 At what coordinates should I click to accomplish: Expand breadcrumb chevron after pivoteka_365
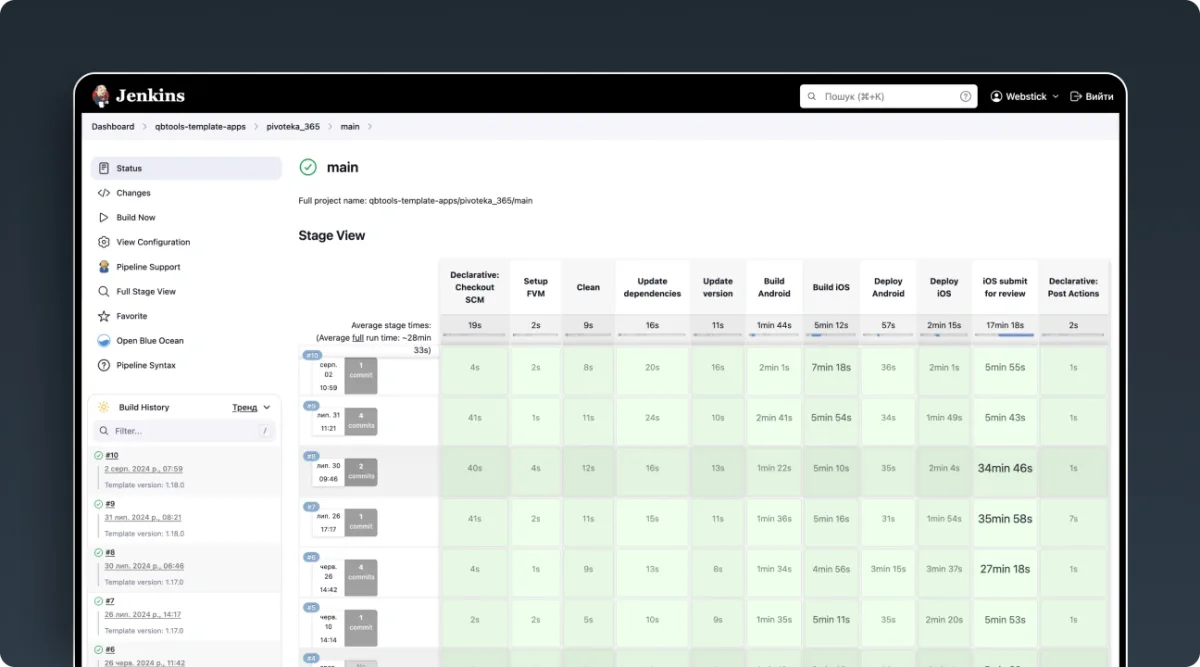(x=330, y=127)
